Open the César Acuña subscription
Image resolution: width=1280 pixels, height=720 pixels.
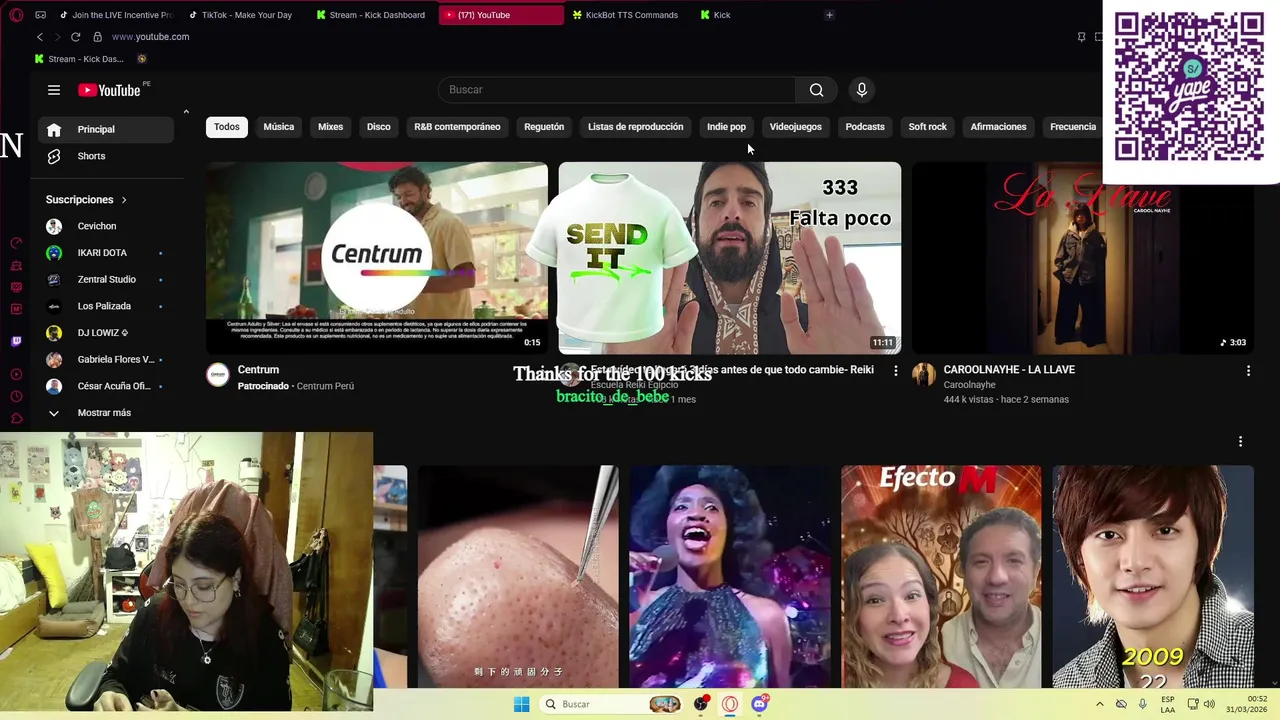click(104, 386)
